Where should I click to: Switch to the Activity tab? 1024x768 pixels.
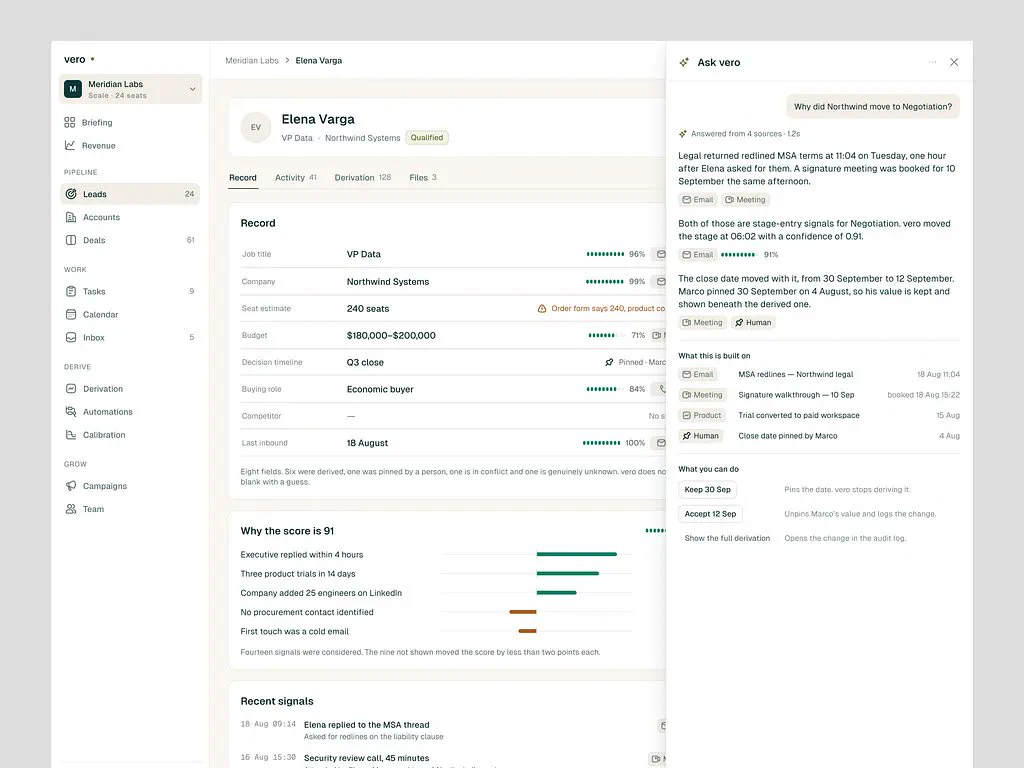click(296, 178)
